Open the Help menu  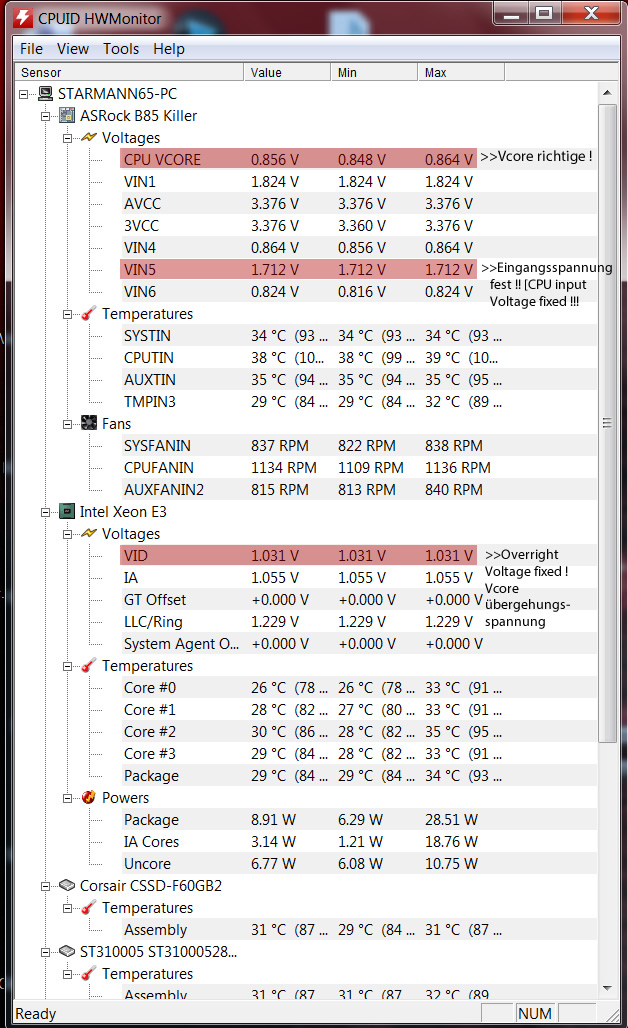(x=168, y=49)
